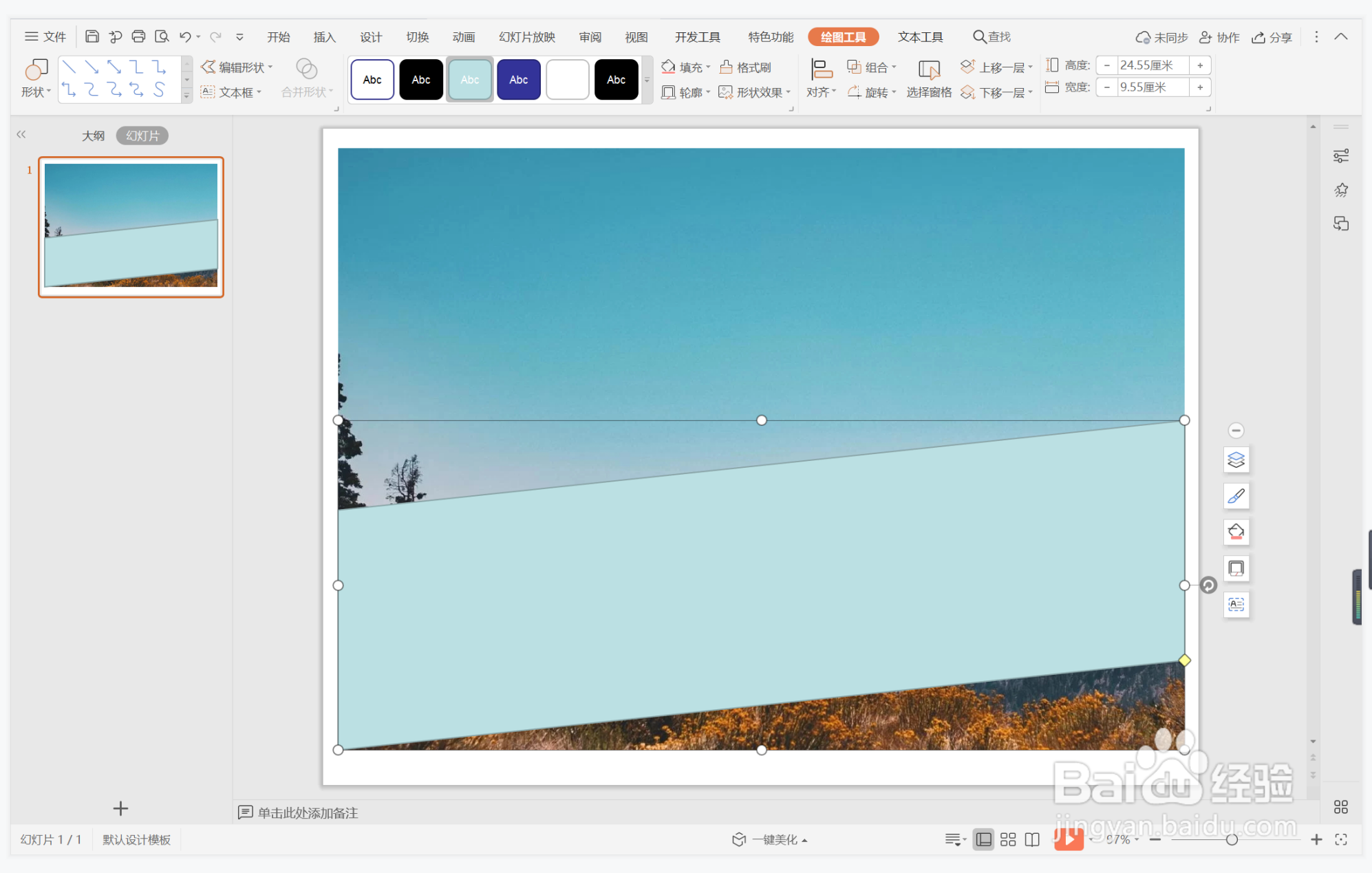Collapse the slide panel with double chevron

(x=21, y=135)
